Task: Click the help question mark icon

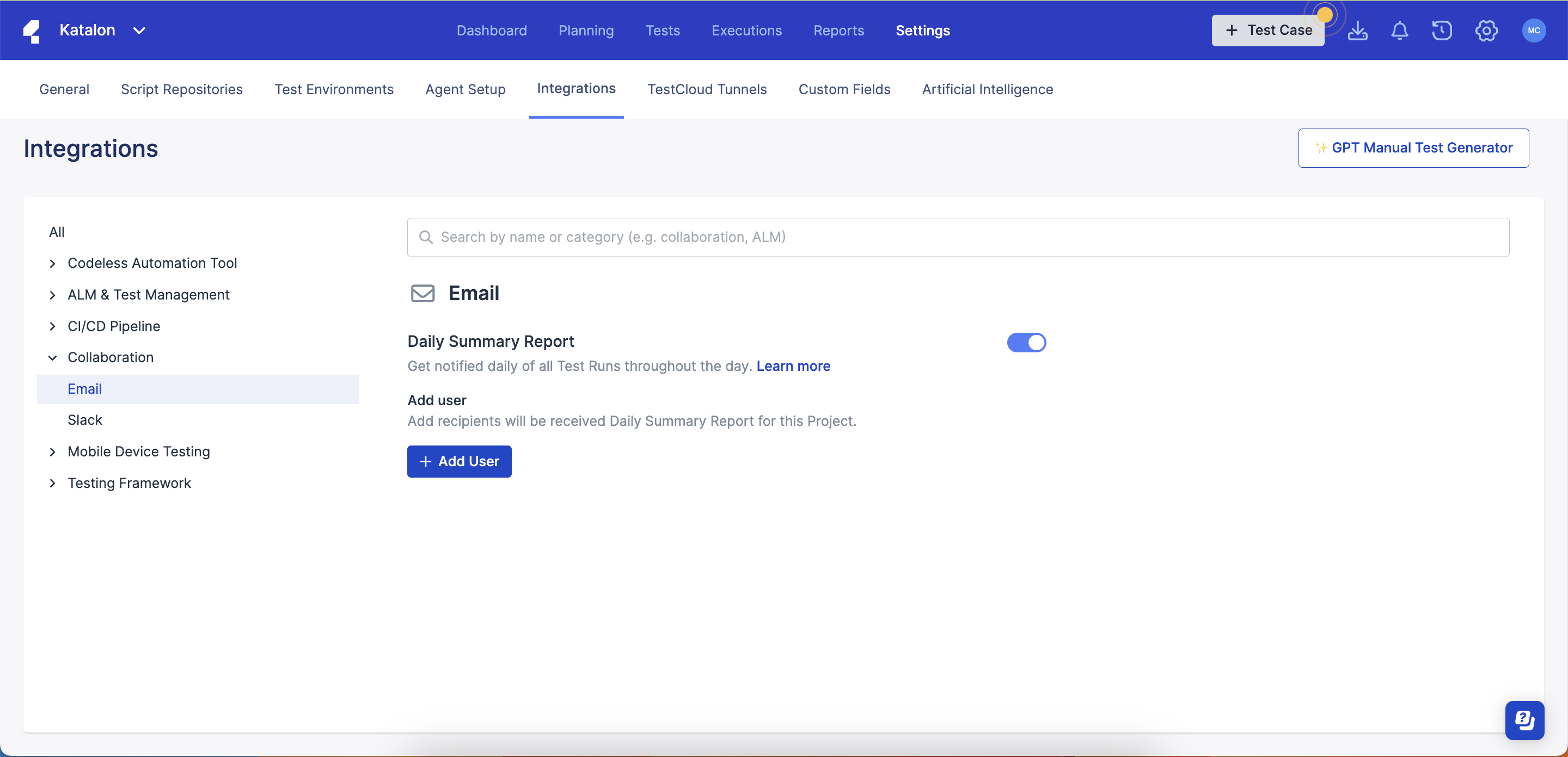Action: point(1524,720)
